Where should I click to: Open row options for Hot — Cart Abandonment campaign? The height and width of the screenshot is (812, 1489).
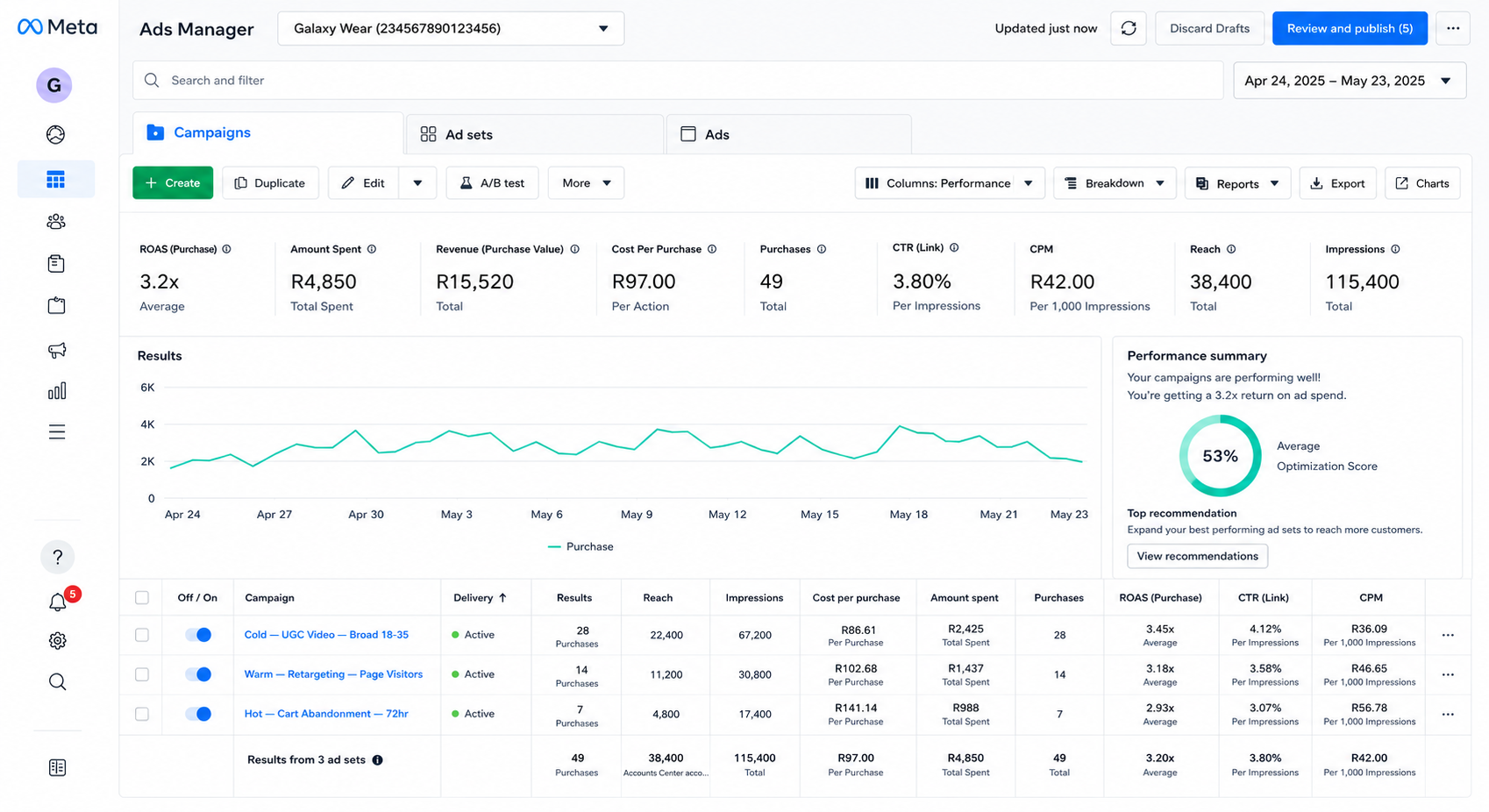click(1448, 715)
